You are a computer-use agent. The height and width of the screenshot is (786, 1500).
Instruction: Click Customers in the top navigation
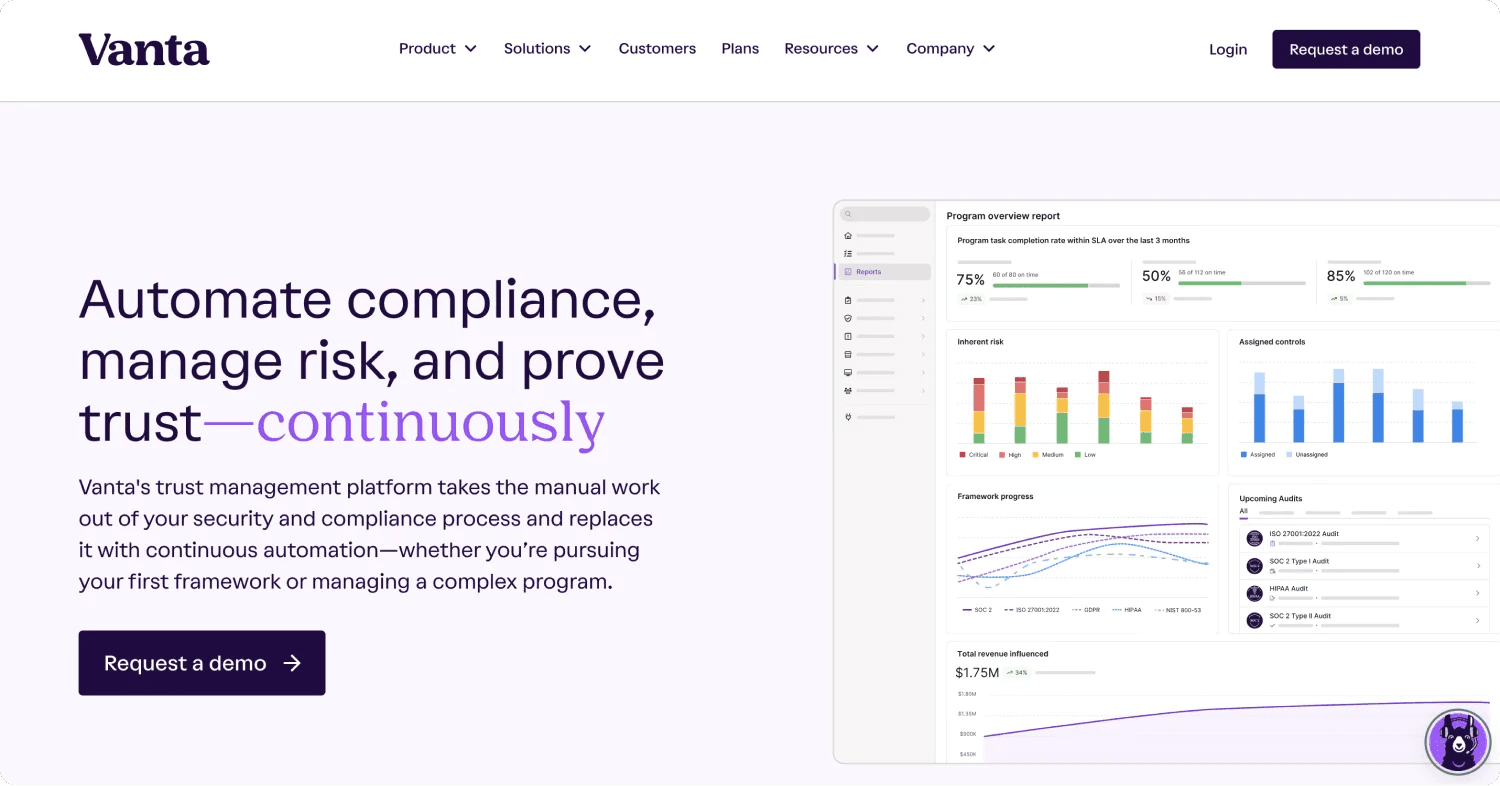[657, 48]
